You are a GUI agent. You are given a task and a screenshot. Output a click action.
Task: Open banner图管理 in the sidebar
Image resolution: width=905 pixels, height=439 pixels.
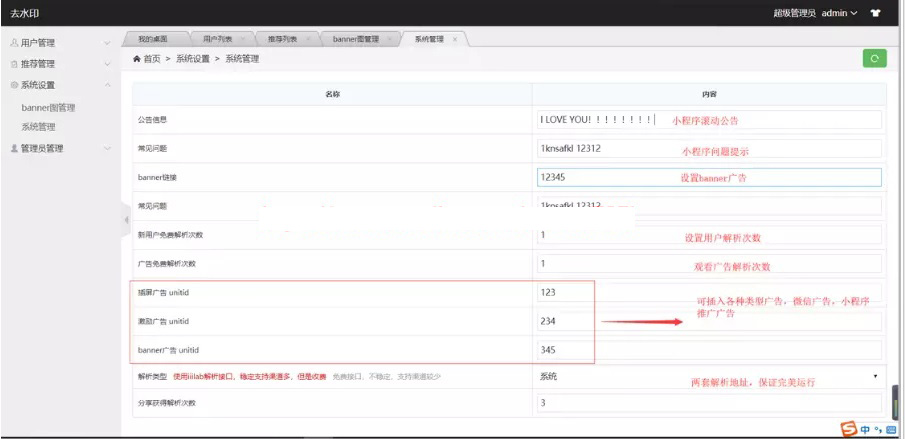point(48,107)
